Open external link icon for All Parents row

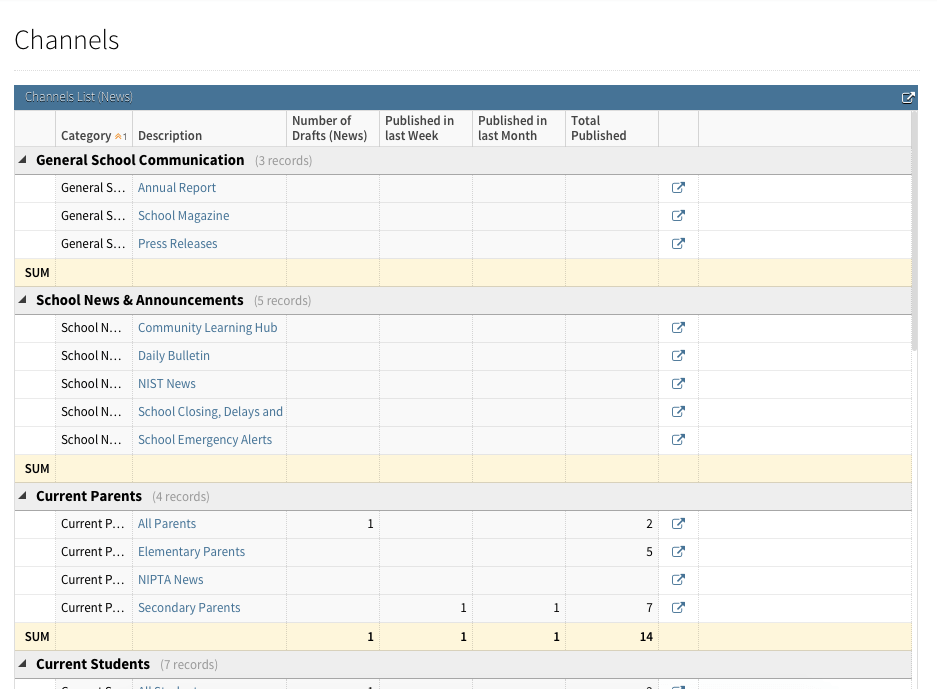(678, 524)
